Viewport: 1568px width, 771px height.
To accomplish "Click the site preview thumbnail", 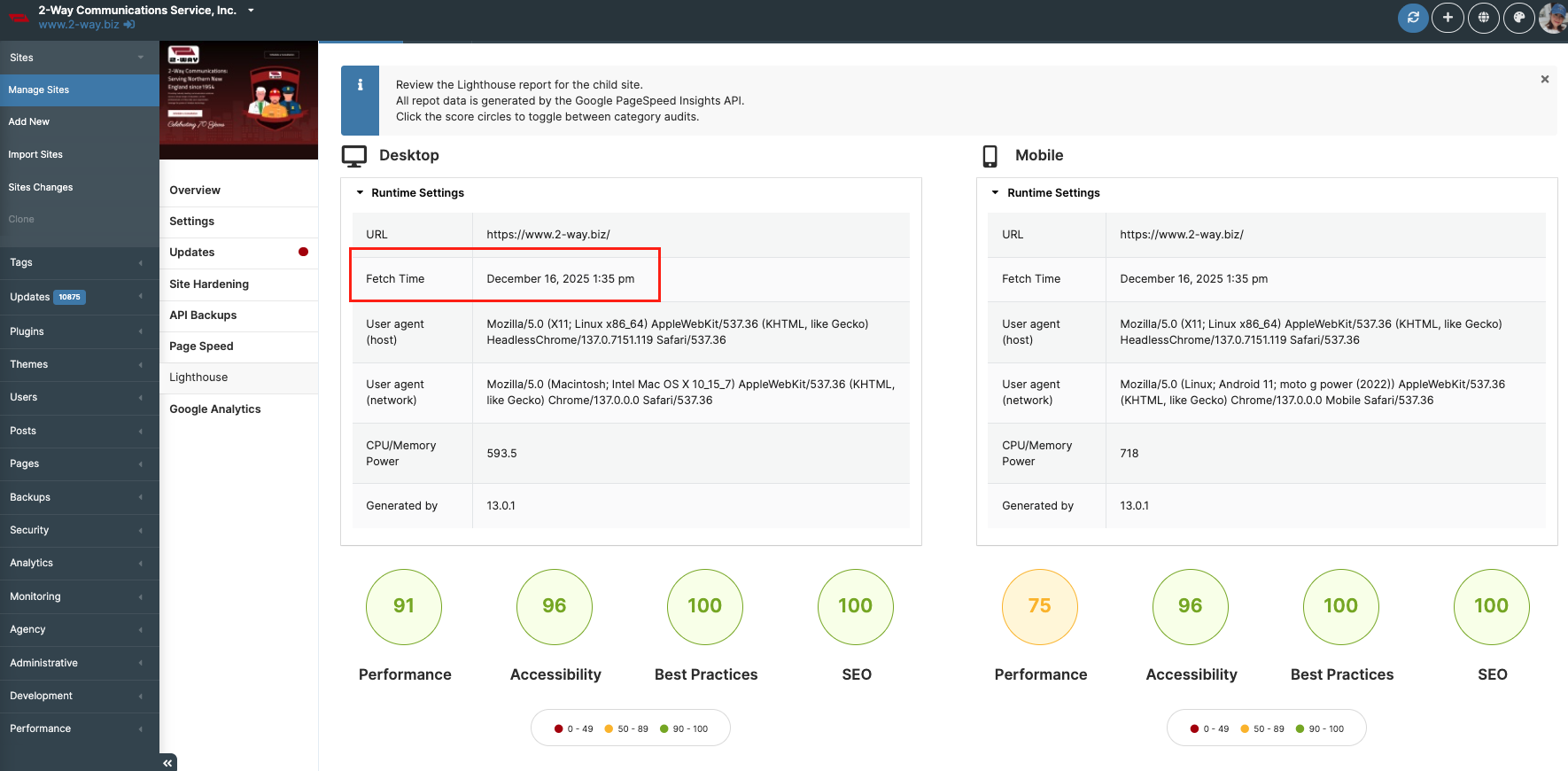I will (238, 100).
